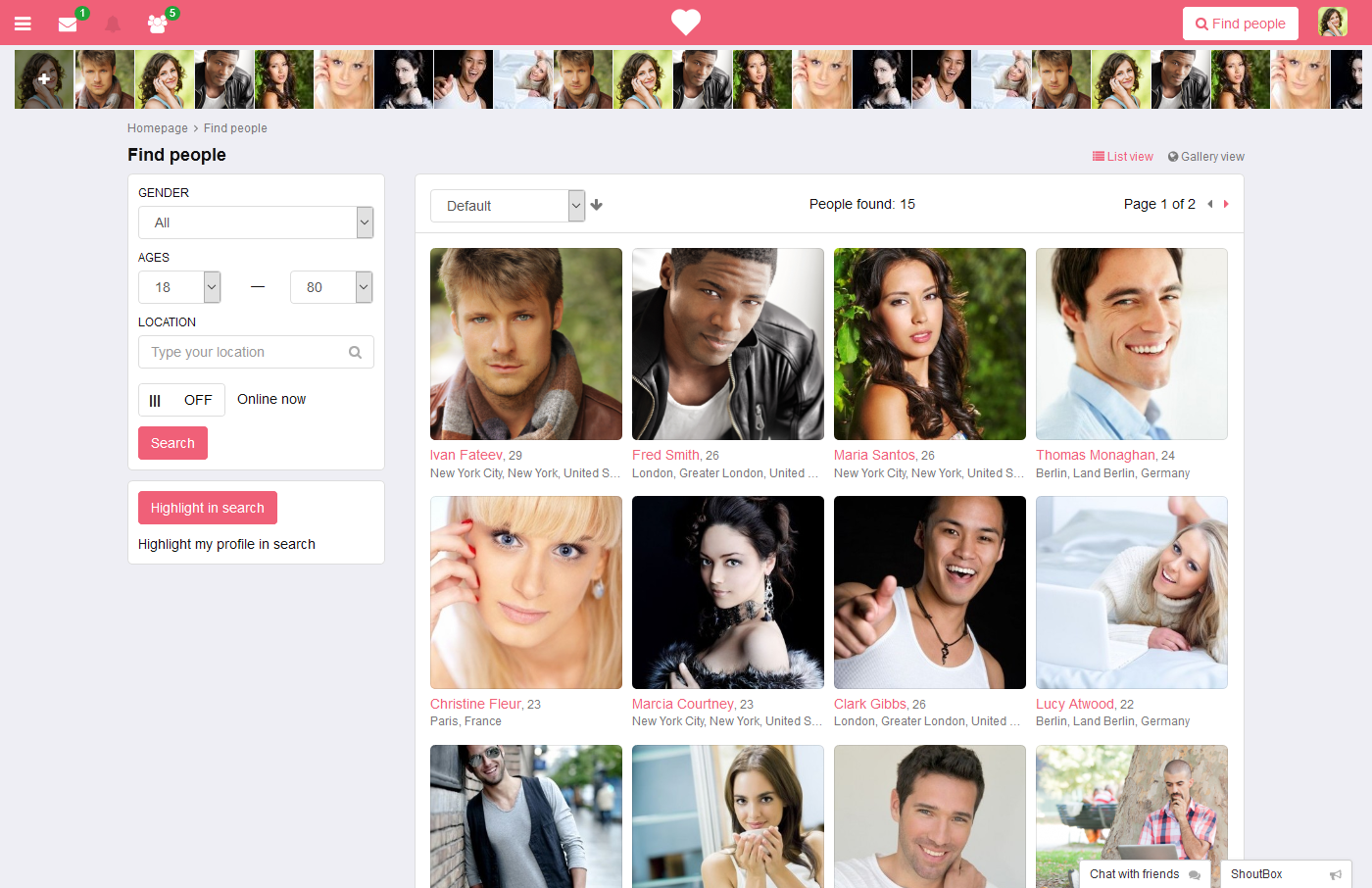Click Ivan Fateev's profile photo
Image resolution: width=1372 pixels, height=888 pixels.
(526, 344)
